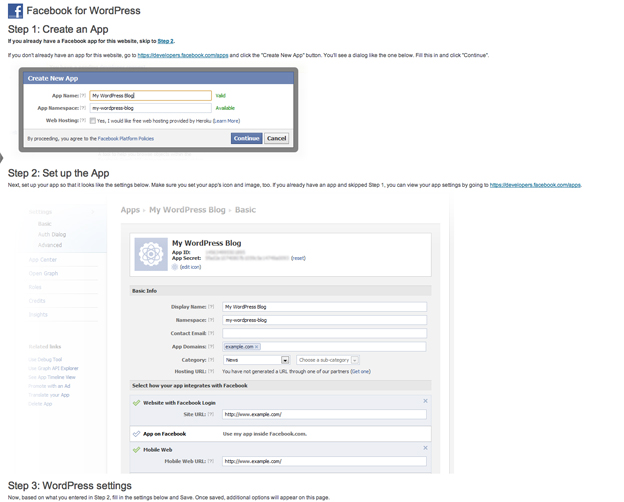
Task: Open the Choose a sub-category dropdown
Action: [x=355, y=360]
